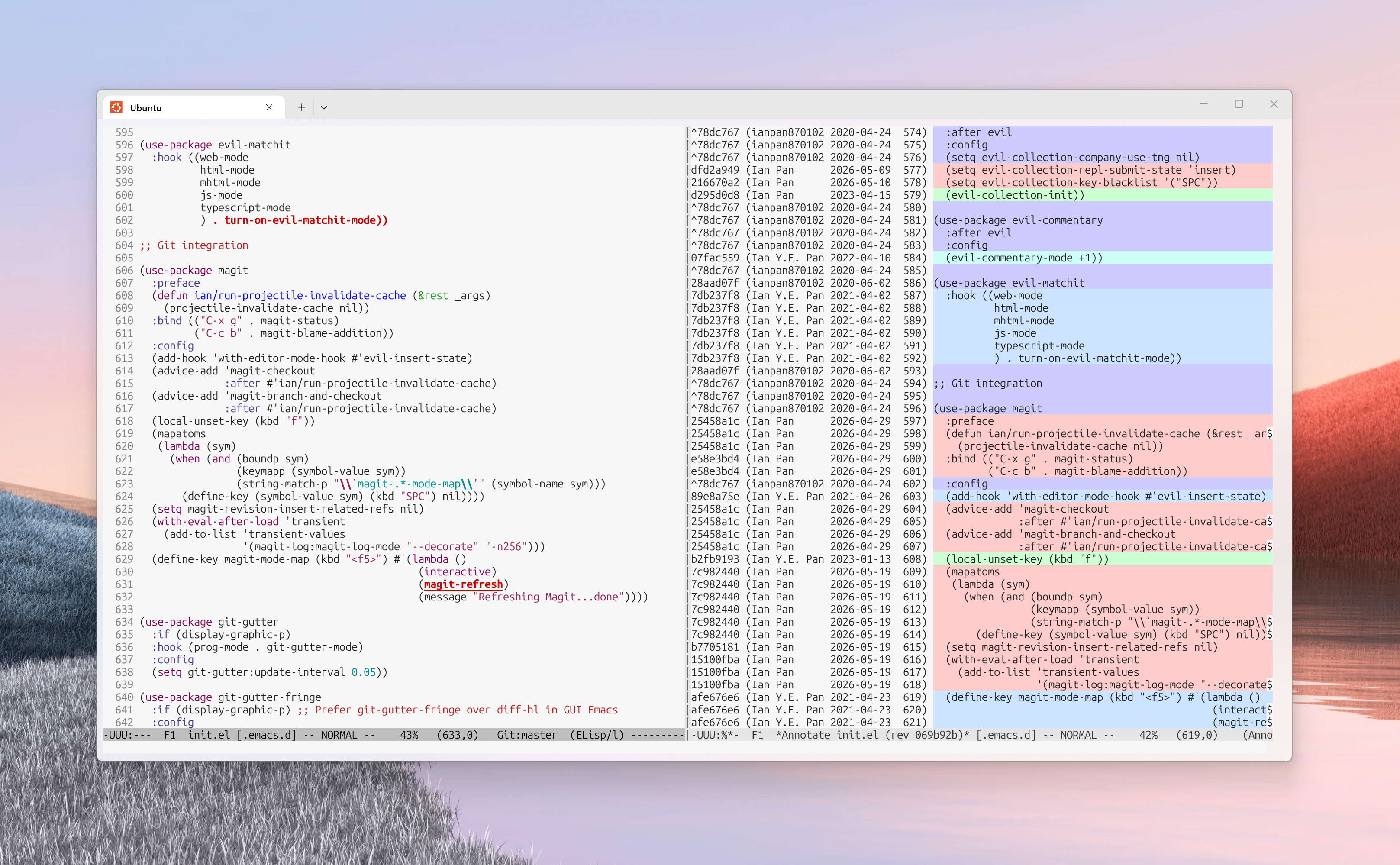The image size is (1400, 865).
Task: Click '(use-package evil-matchit' in annotate pane
Action: (1010, 284)
